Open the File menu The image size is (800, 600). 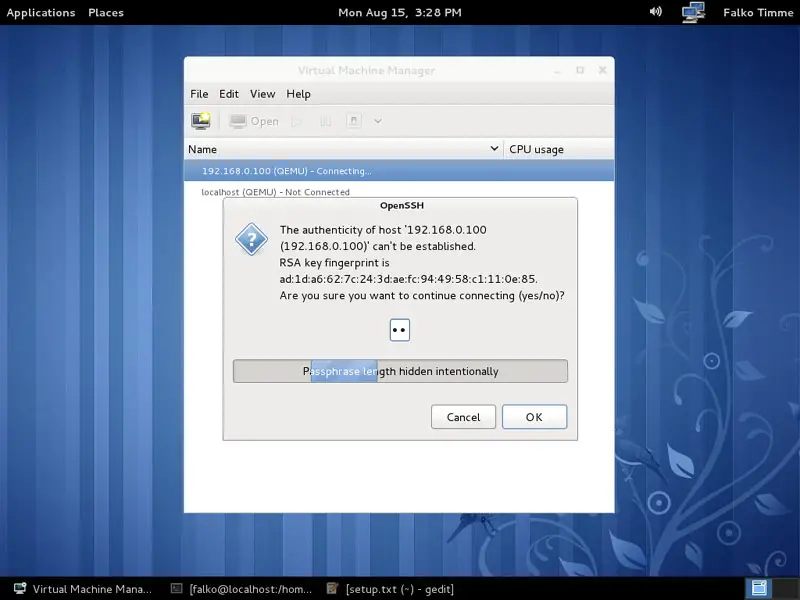tap(199, 94)
